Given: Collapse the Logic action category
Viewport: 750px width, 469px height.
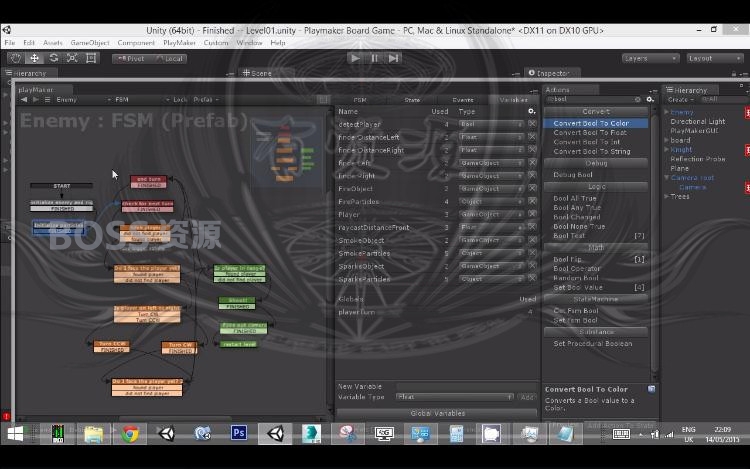Looking at the screenshot, I should pyautogui.click(x=596, y=186).
